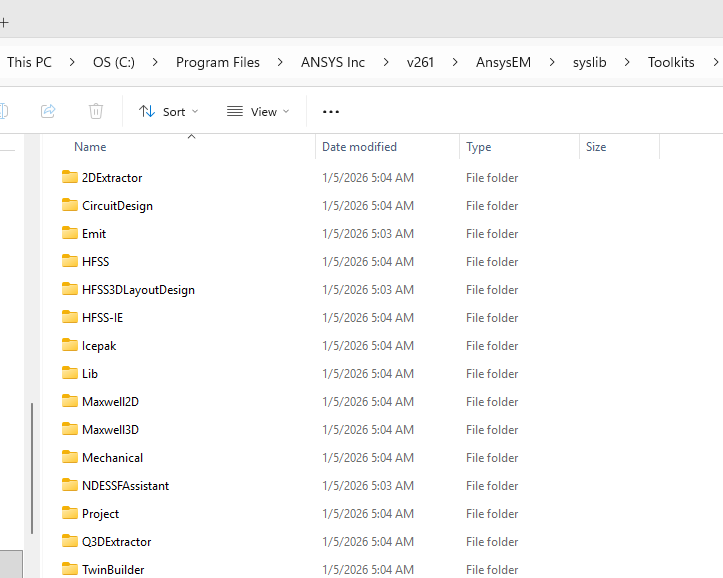Expand chevron after AnsysEM

[x=551, y=62]
